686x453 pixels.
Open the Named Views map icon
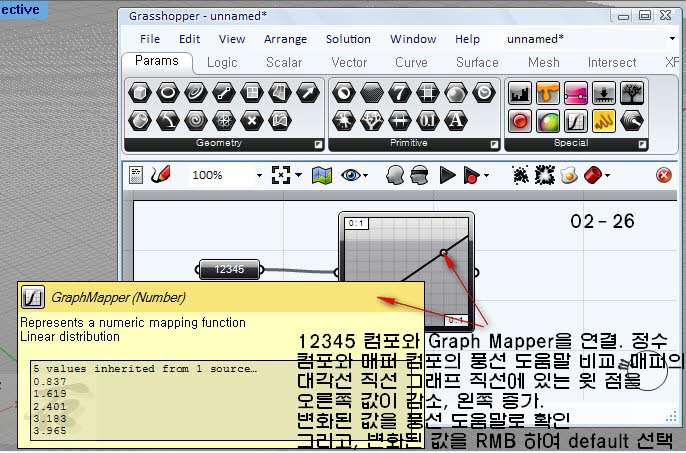tap(322, 176)
